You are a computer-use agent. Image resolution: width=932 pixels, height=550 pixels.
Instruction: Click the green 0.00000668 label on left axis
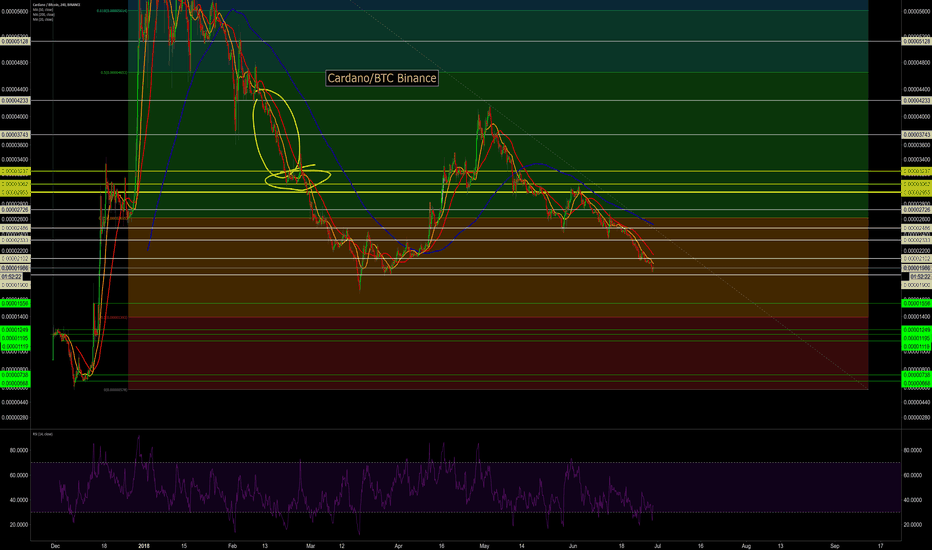(x=15, y=384)
